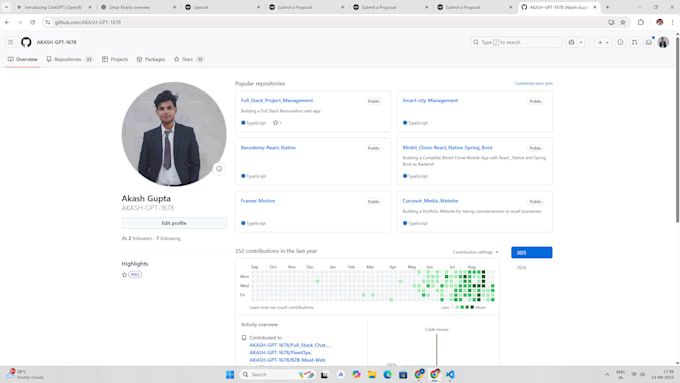Open the Chrome profile avatar
Screen dimensions: 680x383
[x=660, y=22]
